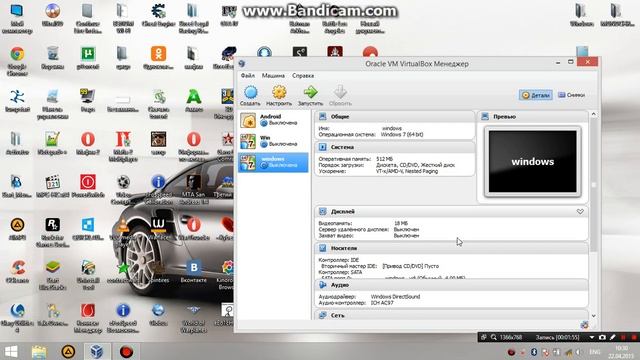The image size is (640, 360).
Task: Start the VM with Запустить arrow
Action: pos(310,96)
